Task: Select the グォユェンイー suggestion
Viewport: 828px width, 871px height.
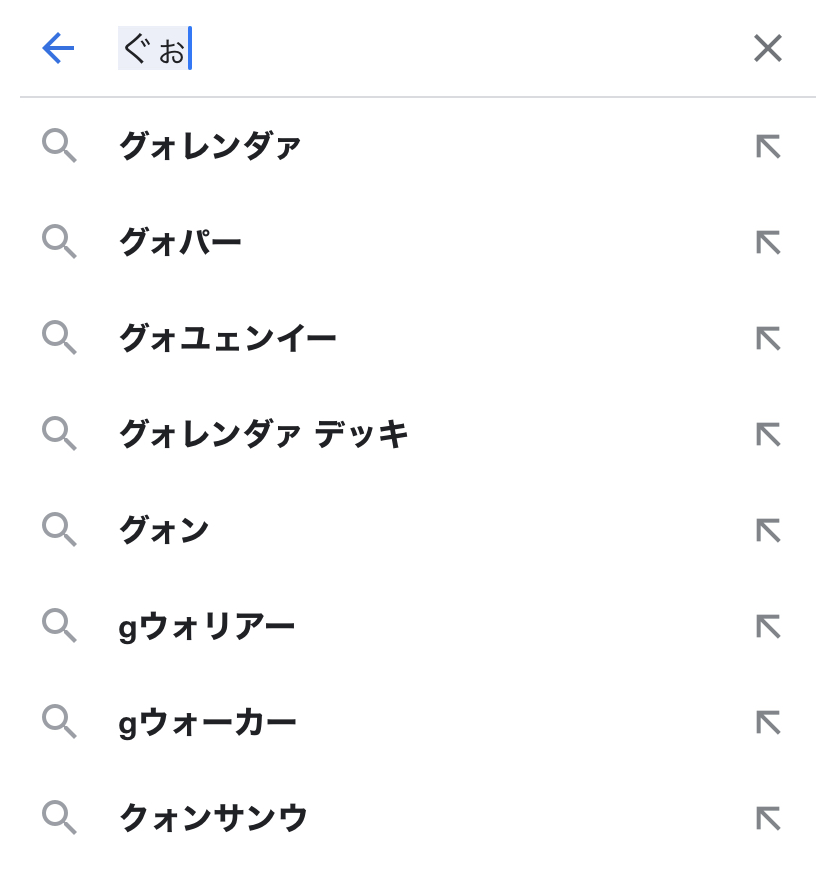Action: [x=227, y=339]
